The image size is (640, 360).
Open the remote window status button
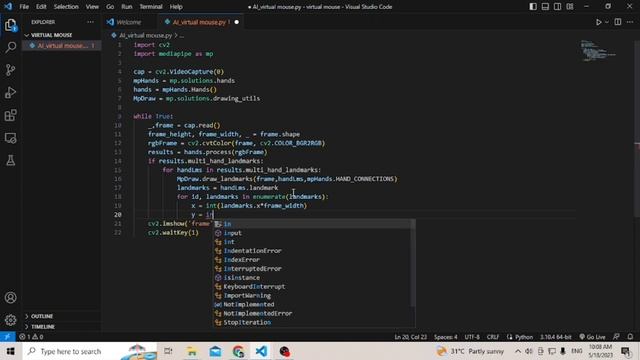pyautogui.click(x=7, y=337)
